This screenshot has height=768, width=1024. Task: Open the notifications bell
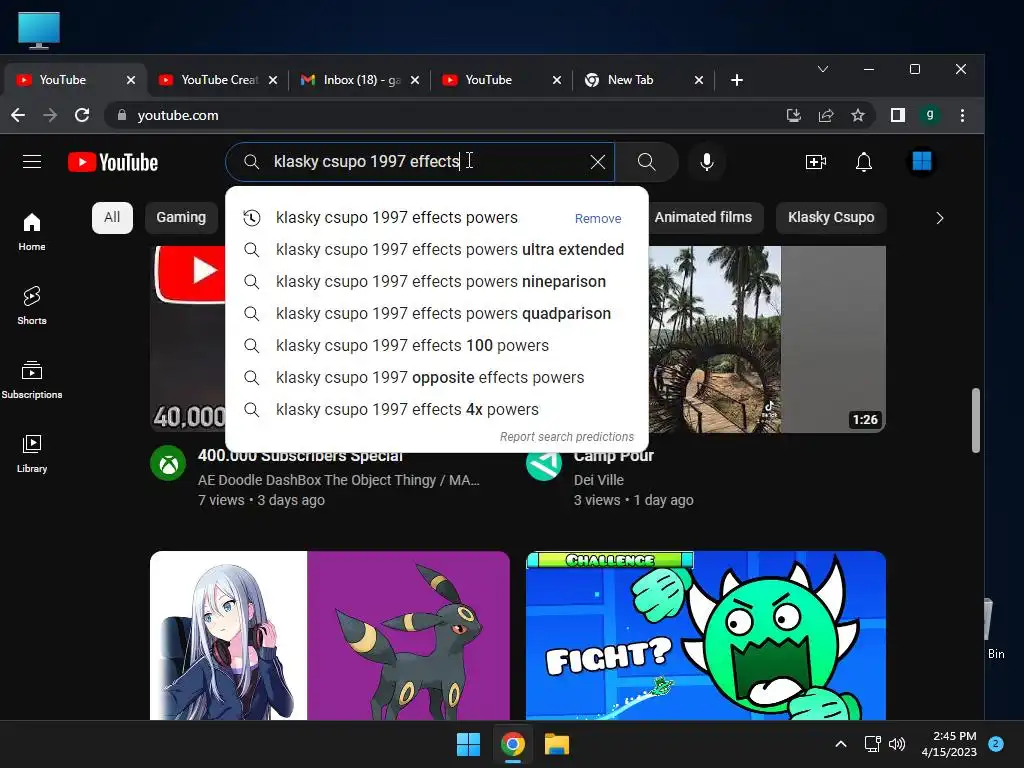click(864, 162)
